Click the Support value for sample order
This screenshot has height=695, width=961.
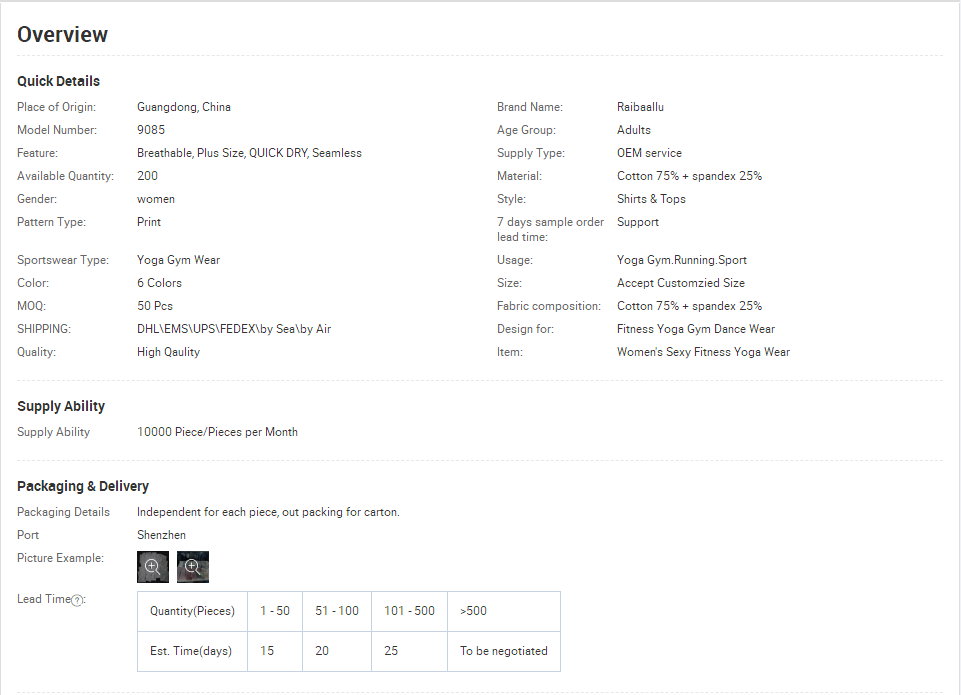click(638, 222)
